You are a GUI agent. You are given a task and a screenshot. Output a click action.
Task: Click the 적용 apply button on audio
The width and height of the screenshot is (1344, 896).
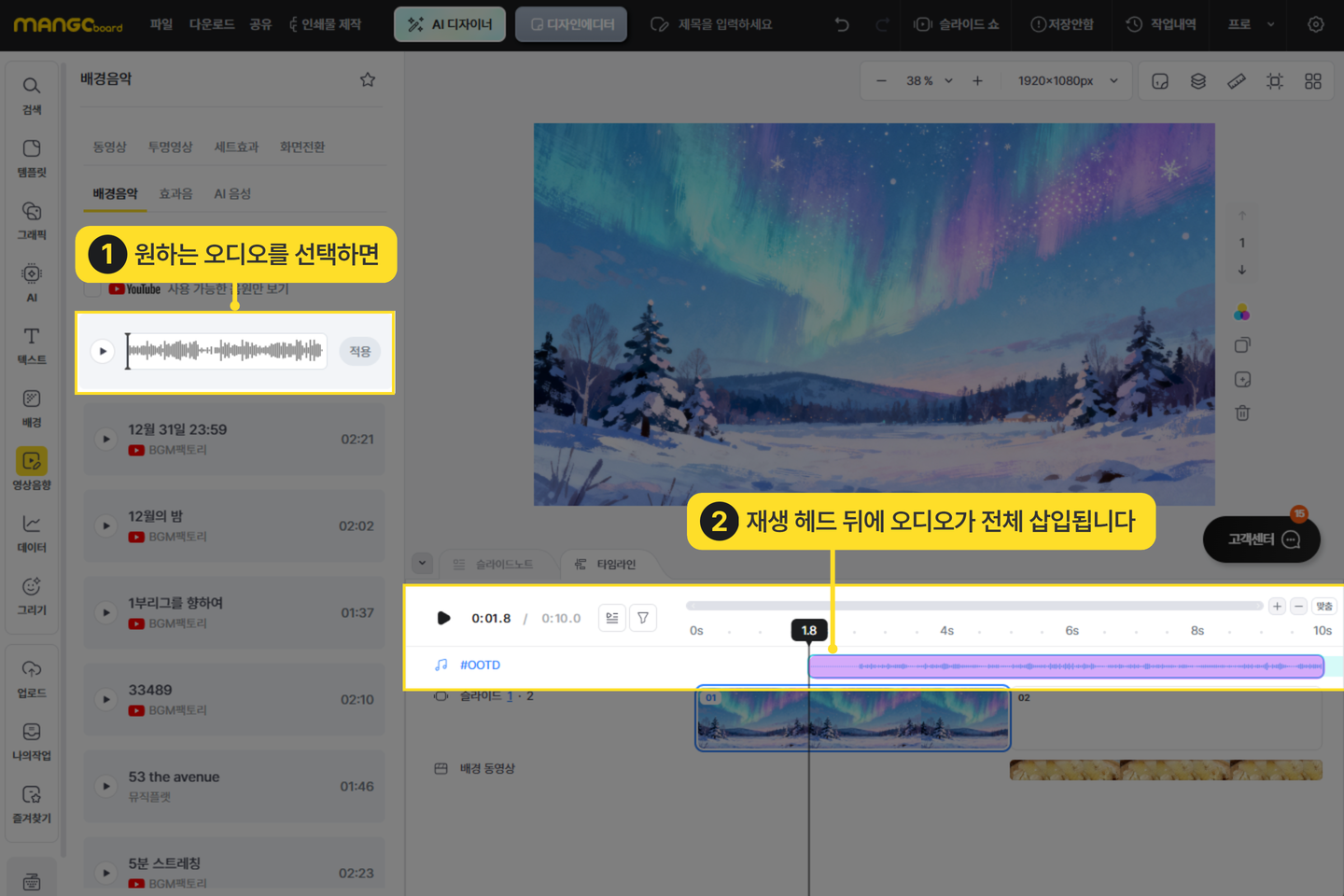pos(360,352)
